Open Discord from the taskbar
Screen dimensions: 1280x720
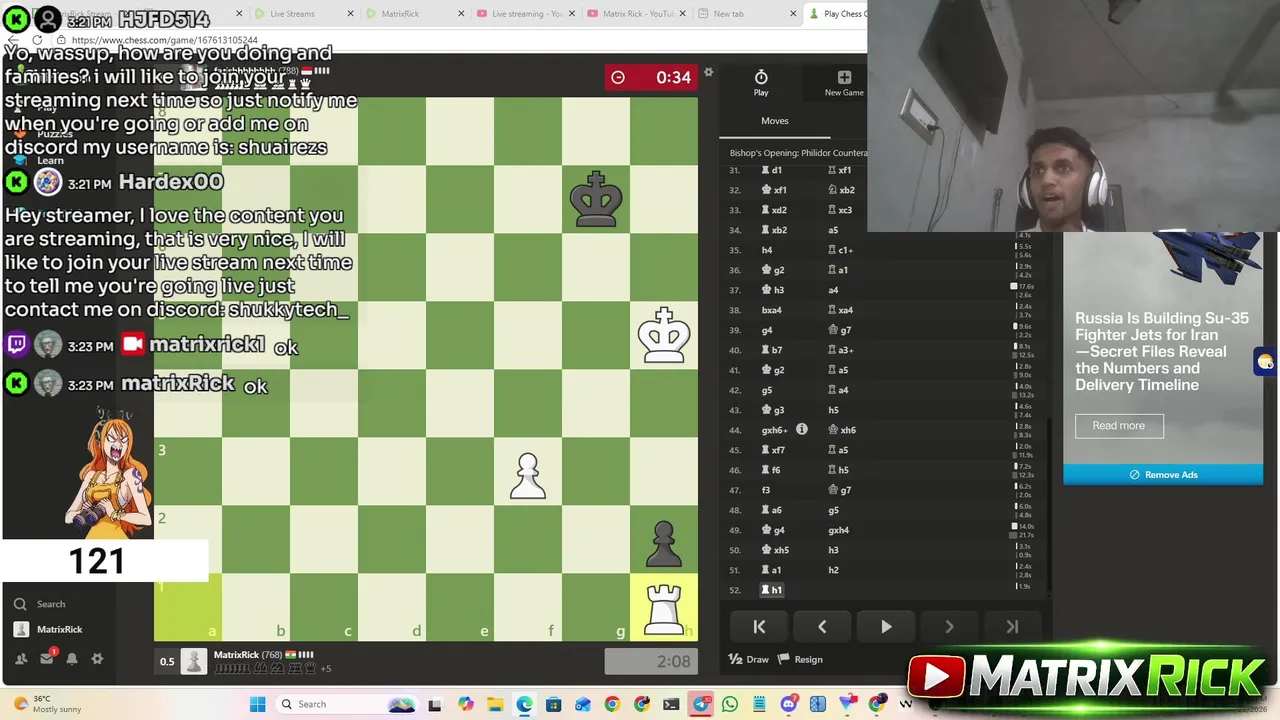click(x=789, y=704)
